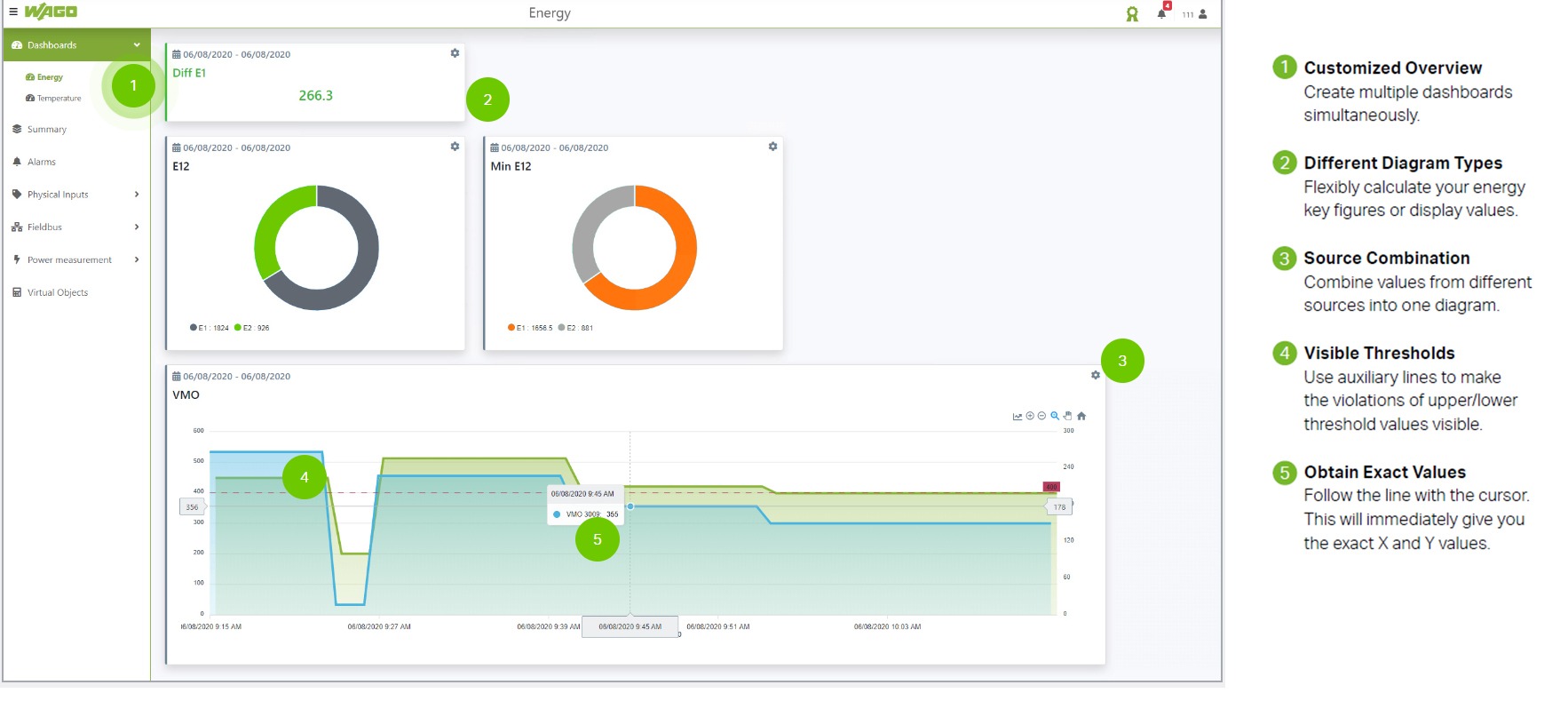Go to Summary page
This screenshot has height=701, width=1568.
(47, 129)
